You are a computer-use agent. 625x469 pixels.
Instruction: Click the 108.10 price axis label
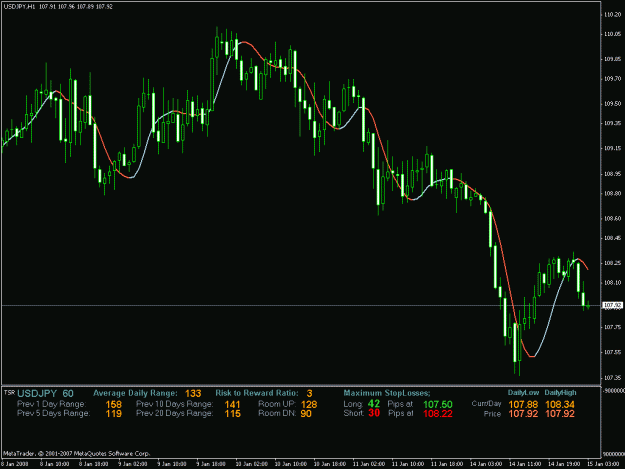(613, 283)
